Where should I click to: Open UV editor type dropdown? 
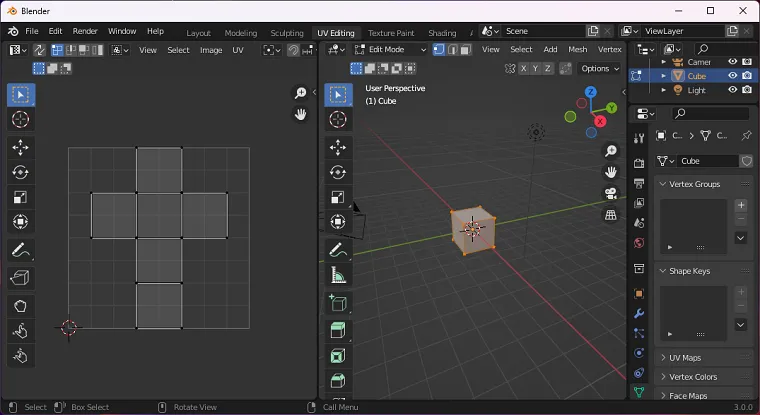[18, 50]
